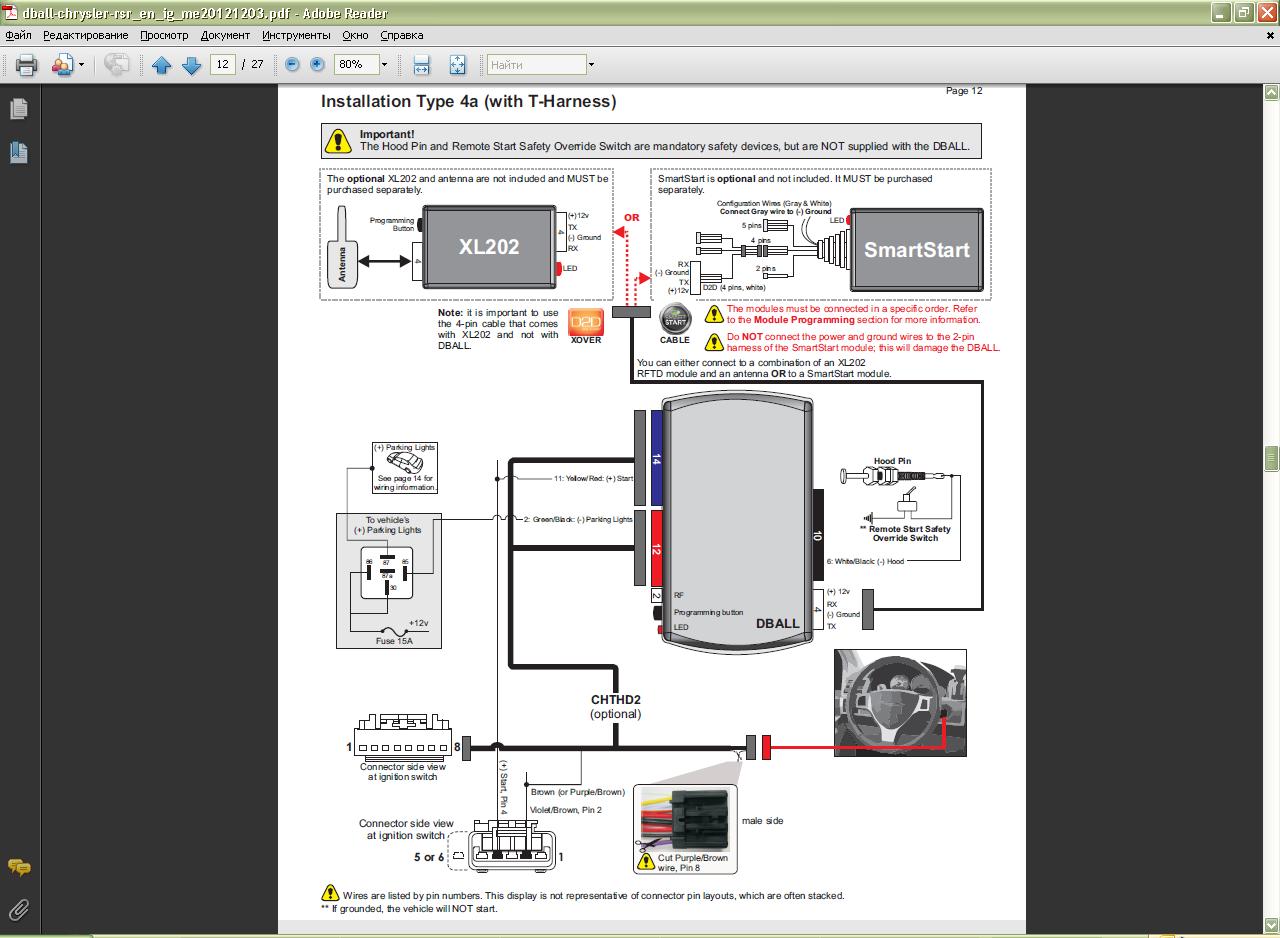The height and width of the screenshot is (938, 1280).
Task: Click the Fit One Full Page icon
Action: point(457,65)
